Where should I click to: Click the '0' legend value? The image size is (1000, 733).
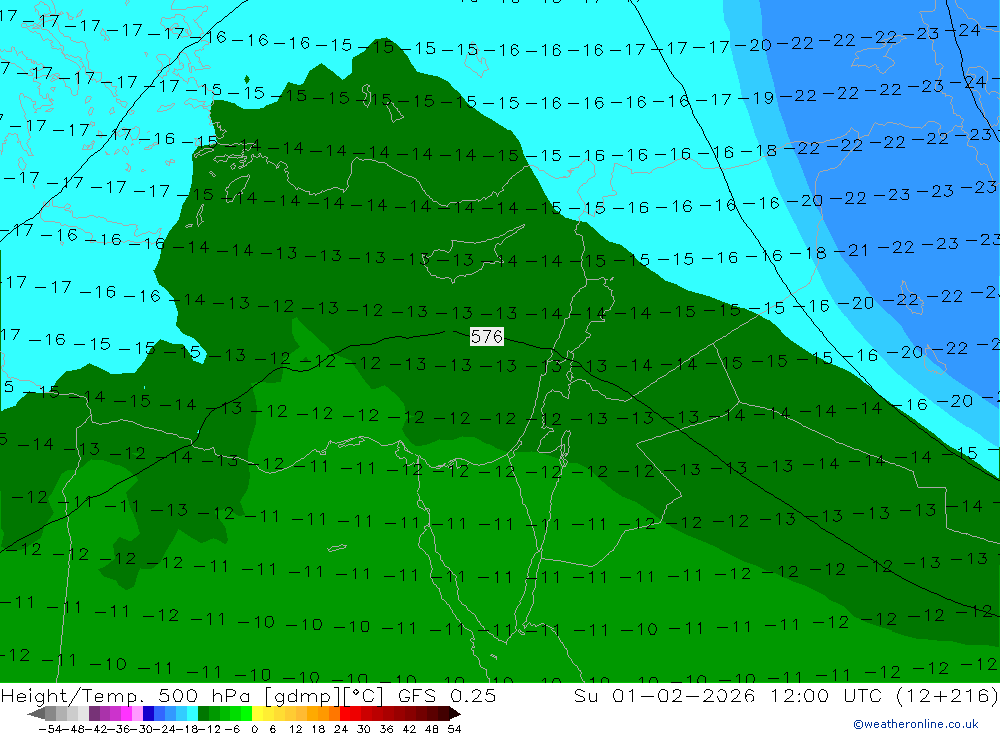click(x=254, y=729)
